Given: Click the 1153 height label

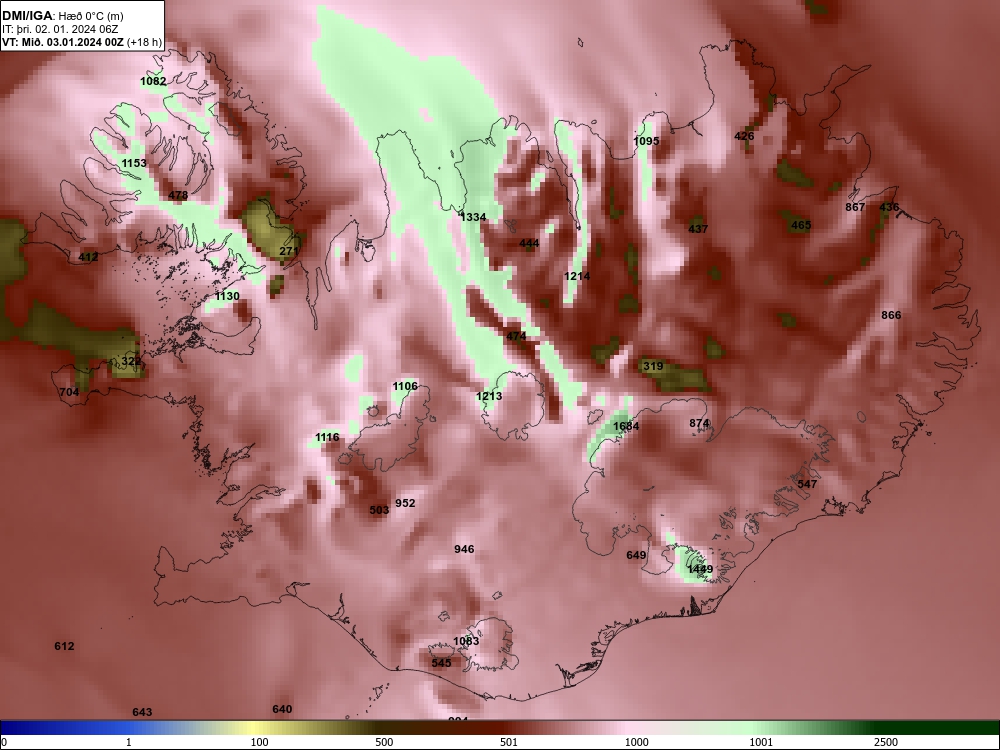Looking at the screenshot, I should 134,163.
